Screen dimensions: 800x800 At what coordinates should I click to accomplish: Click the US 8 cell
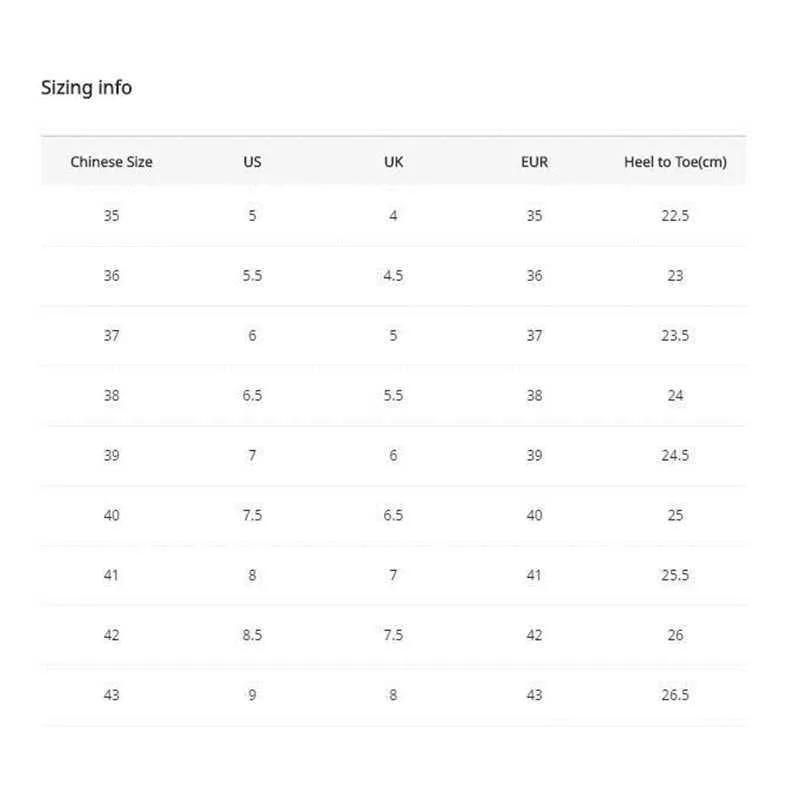click(x=252, y=575)
